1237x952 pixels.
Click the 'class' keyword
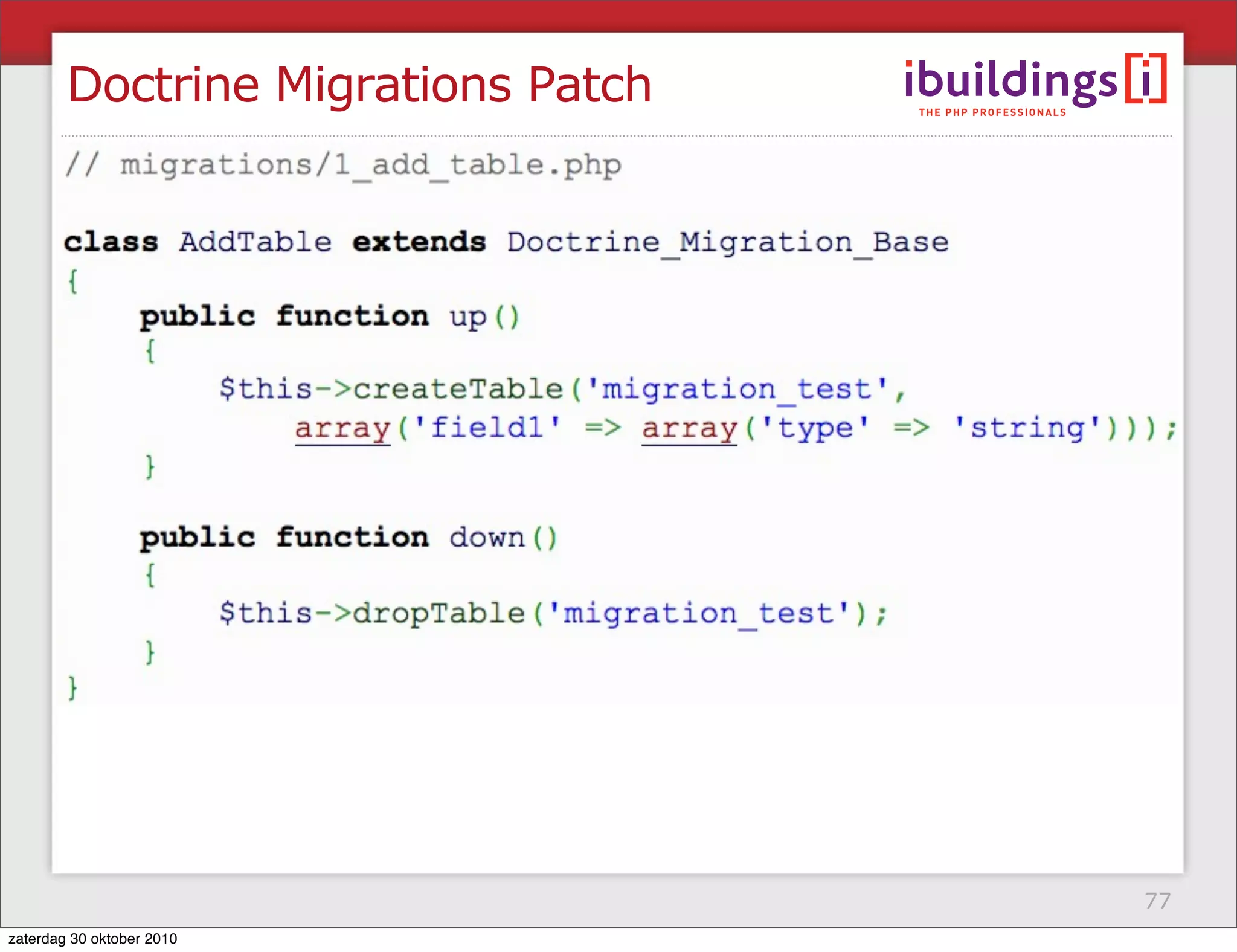(111, 242)
